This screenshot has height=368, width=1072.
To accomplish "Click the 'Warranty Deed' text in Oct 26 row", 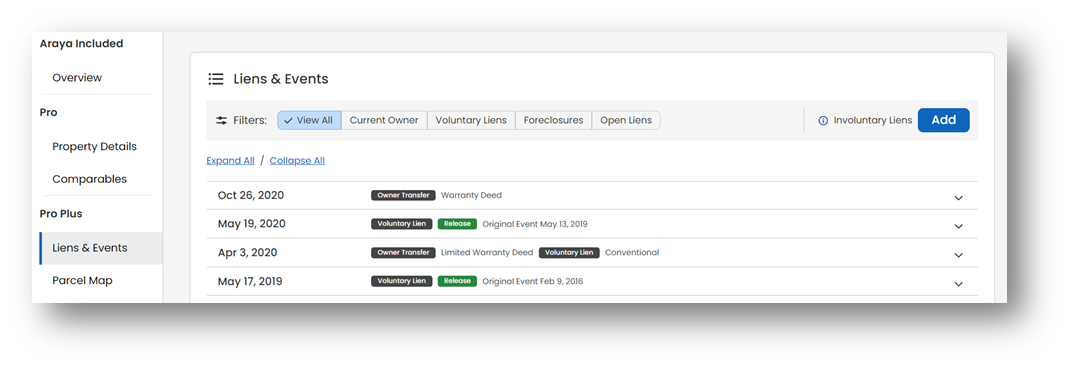I will [471, 196].
